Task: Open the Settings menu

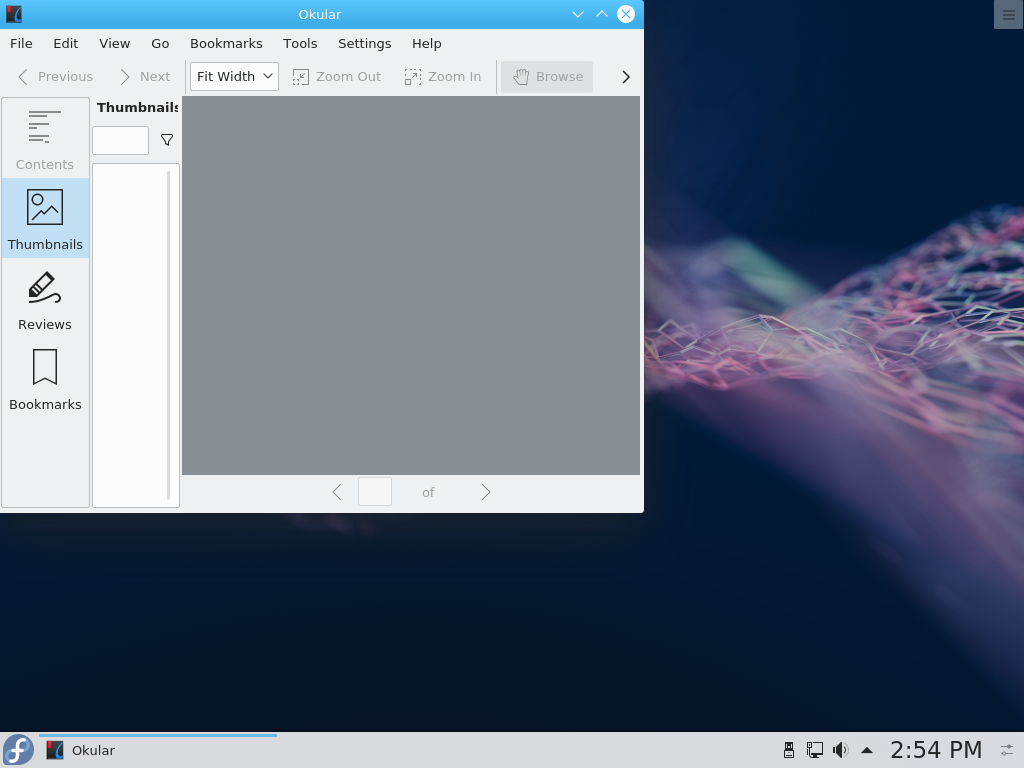Action: click(364, 44)
